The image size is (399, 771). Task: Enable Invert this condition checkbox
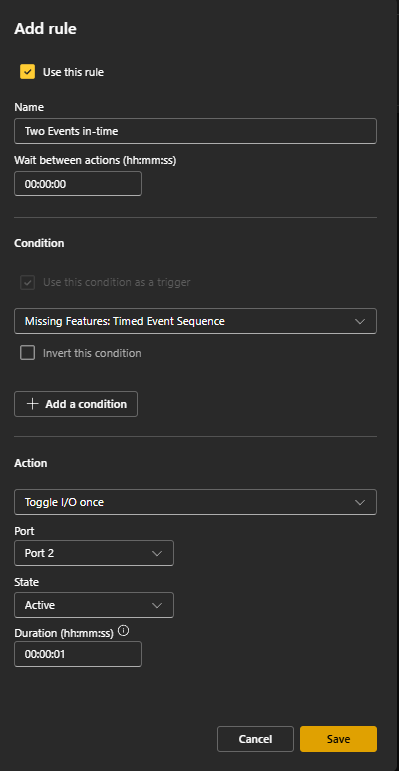coord(28,353)
